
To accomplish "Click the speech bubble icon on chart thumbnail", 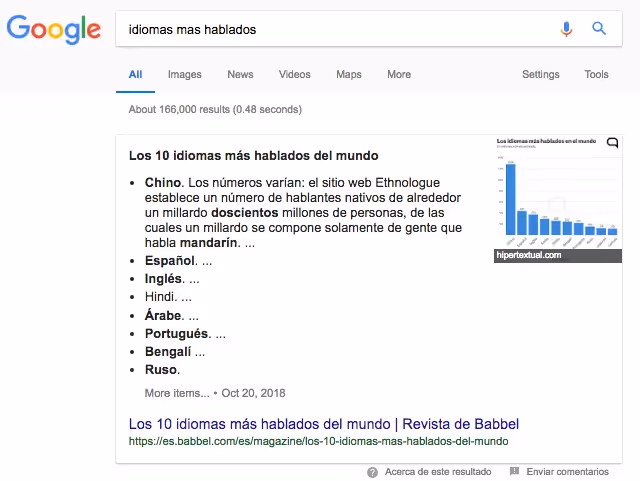I will click(x=612, y=143).
